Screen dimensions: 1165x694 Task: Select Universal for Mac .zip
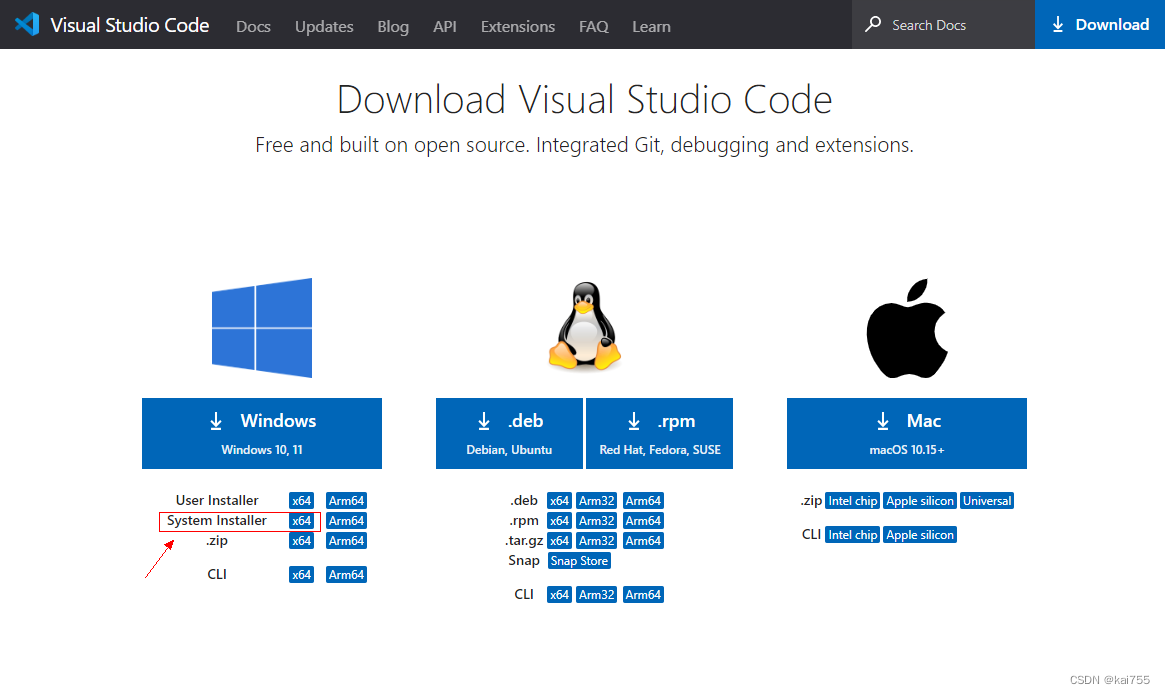coord(987,501)
